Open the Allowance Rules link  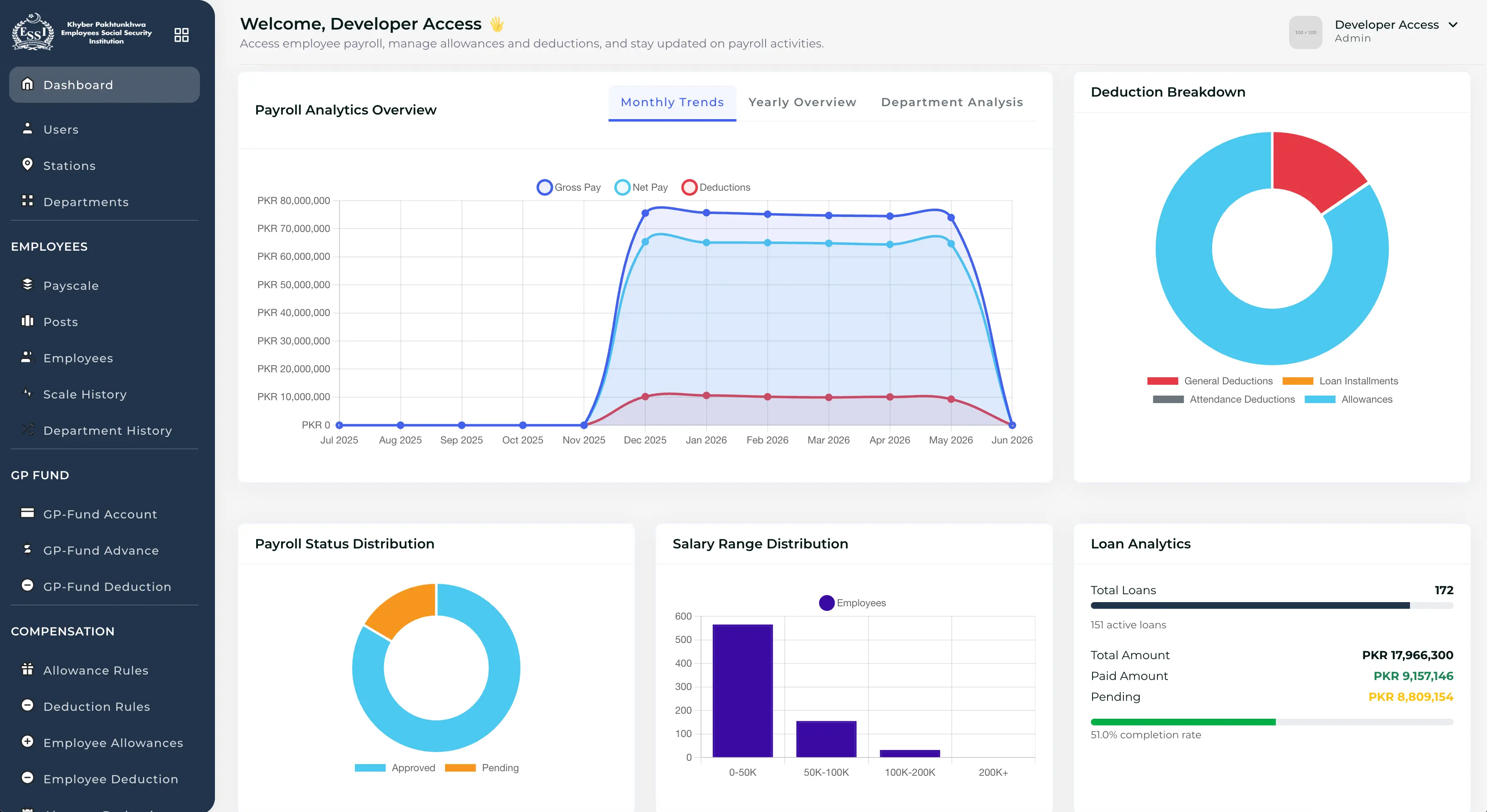pyautogui.click(x=105, y=670)
